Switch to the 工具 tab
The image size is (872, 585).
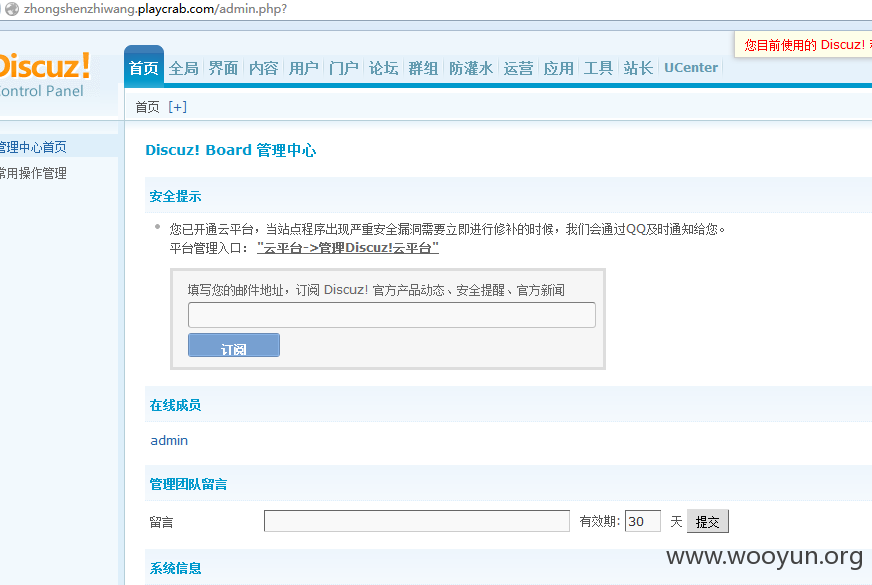tap(598, 68)
